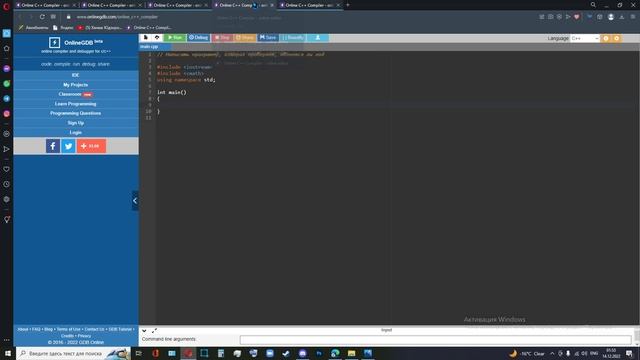Viewport: 640px width, 360px height.
Task: Click the Beautify code button
Action: coord(293,38)
